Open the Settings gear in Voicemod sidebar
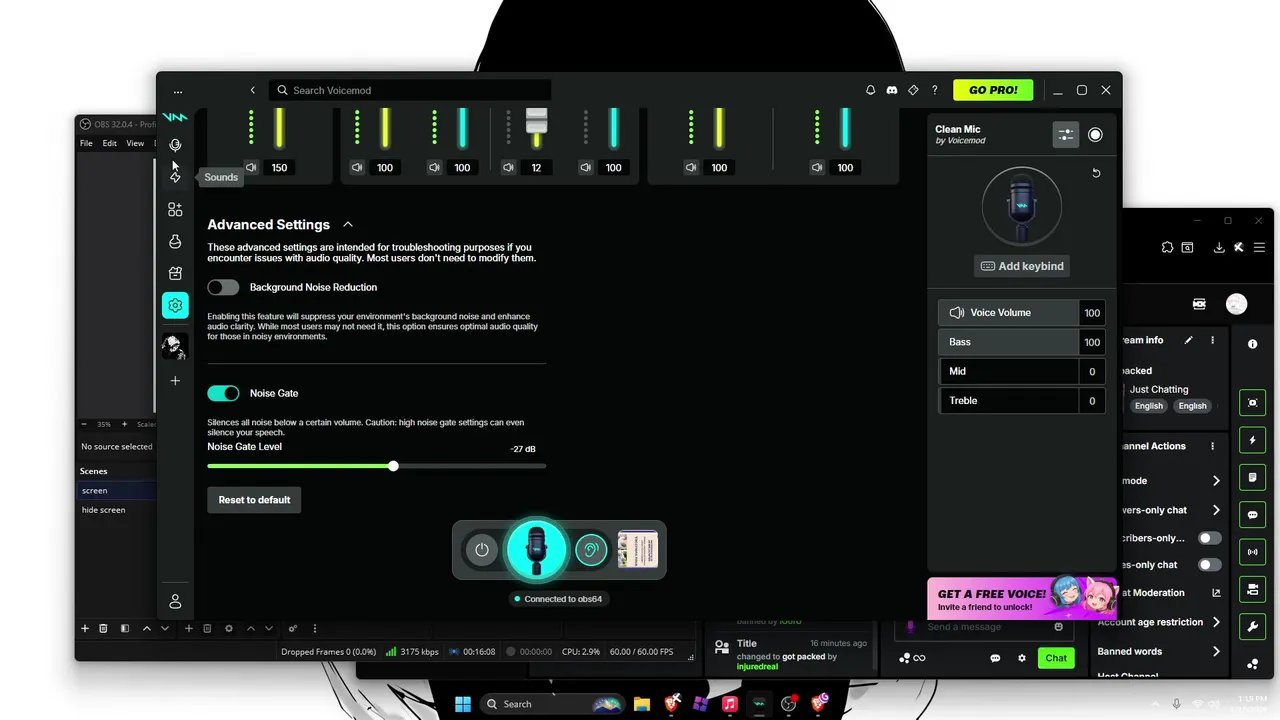Screen dimensions: 1280x720 click(x=175, y=305)
